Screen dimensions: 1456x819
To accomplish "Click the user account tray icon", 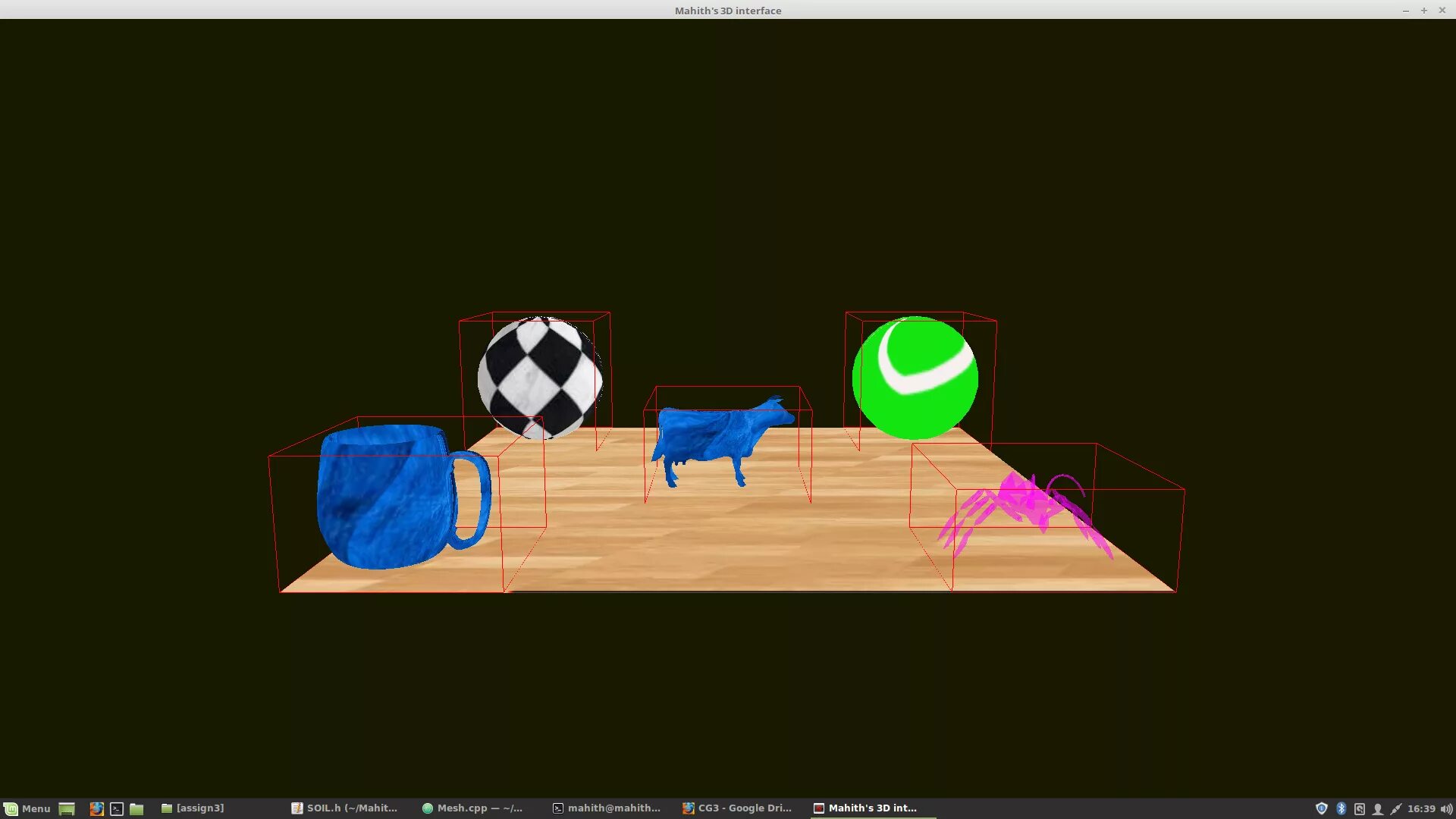I will click(x=1378, y=808).
